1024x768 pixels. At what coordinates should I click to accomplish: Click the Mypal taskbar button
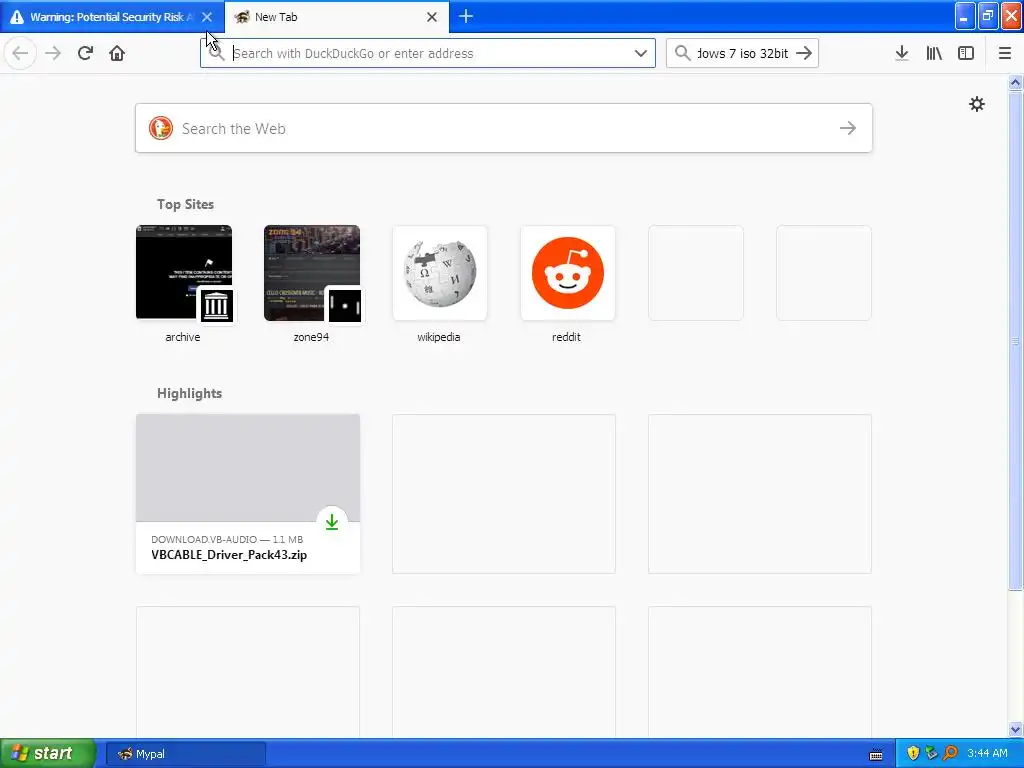(x=185, y=754)
